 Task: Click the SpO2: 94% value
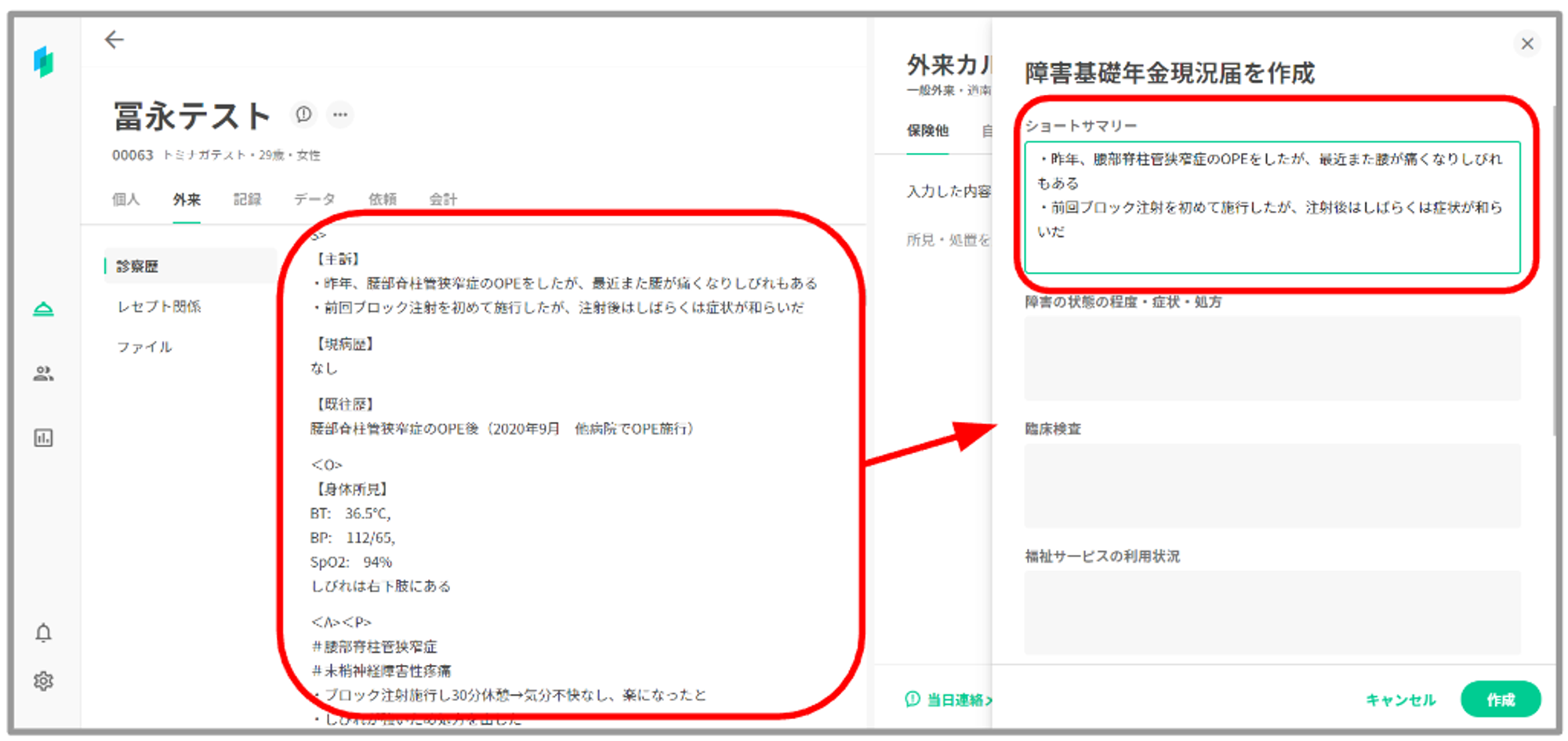[x=351, y=562]
